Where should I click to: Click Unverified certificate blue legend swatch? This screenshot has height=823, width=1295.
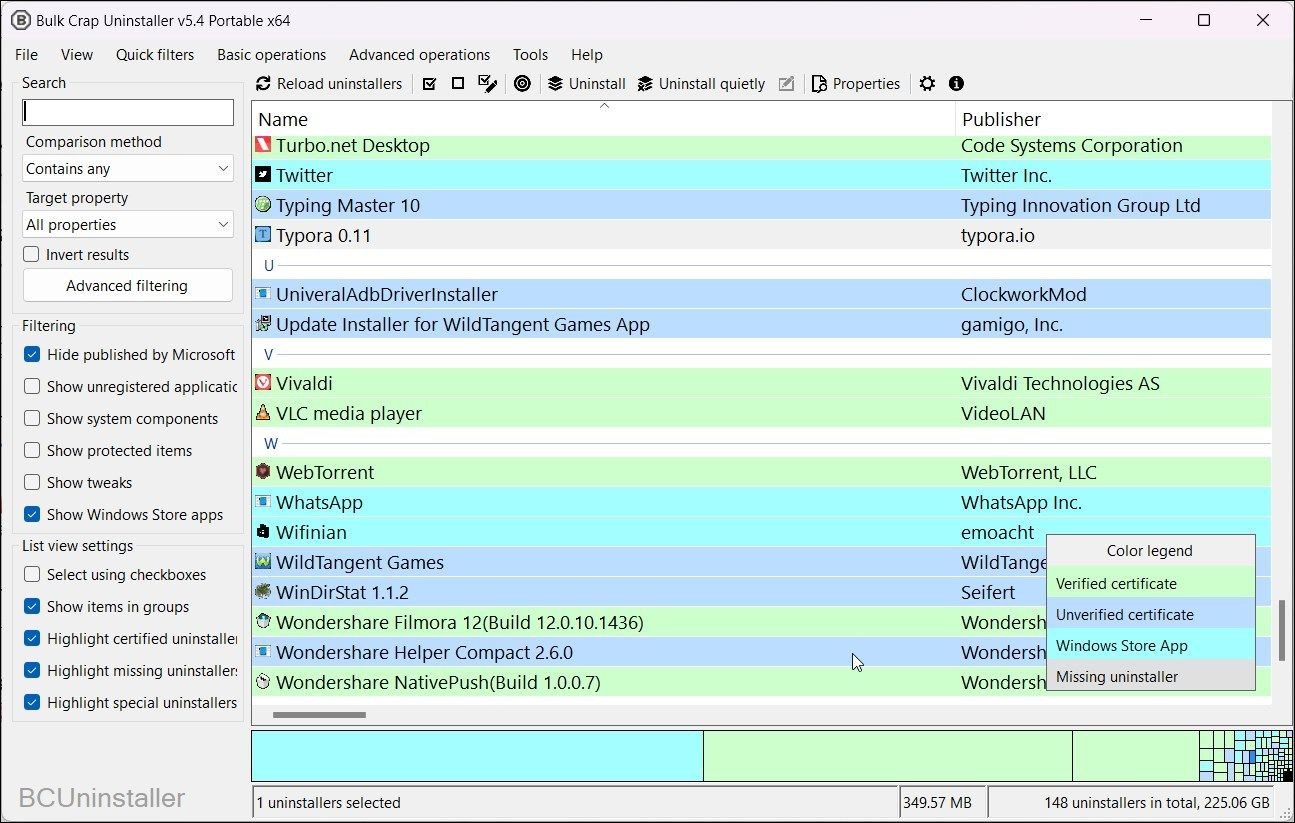point(1150,615)
